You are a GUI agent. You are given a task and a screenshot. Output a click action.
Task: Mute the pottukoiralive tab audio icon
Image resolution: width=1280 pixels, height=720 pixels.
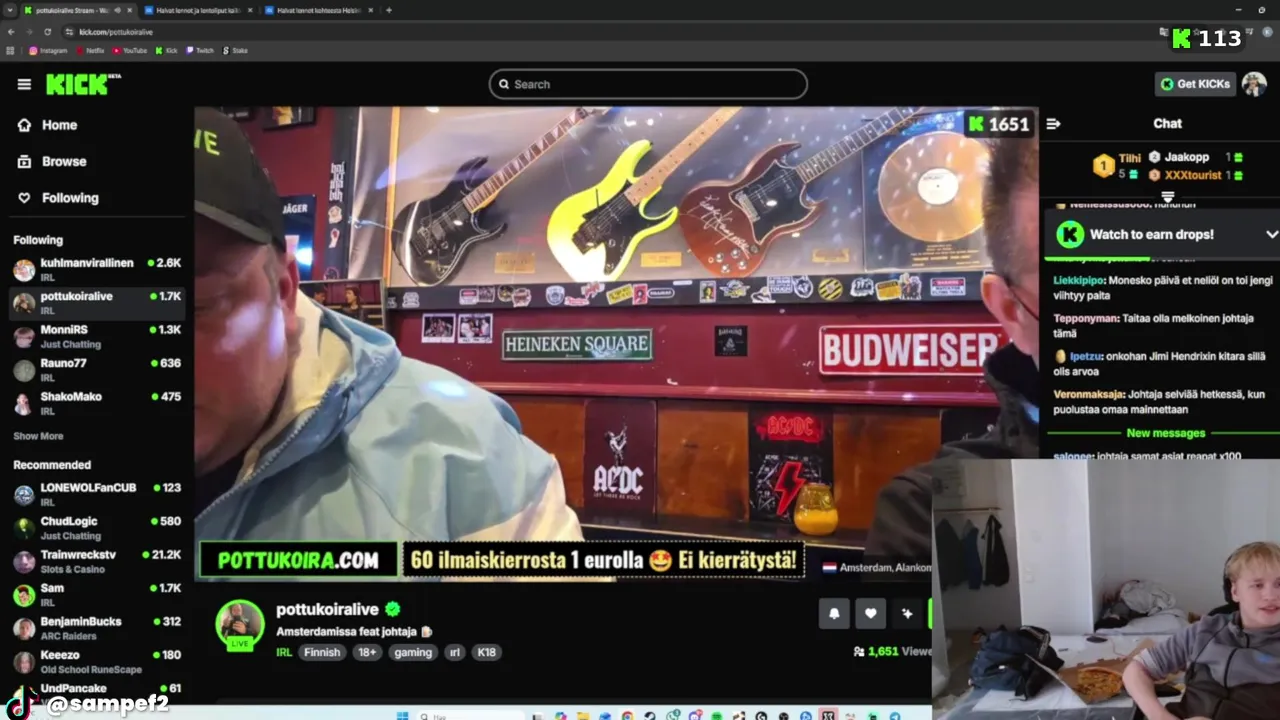117,10
